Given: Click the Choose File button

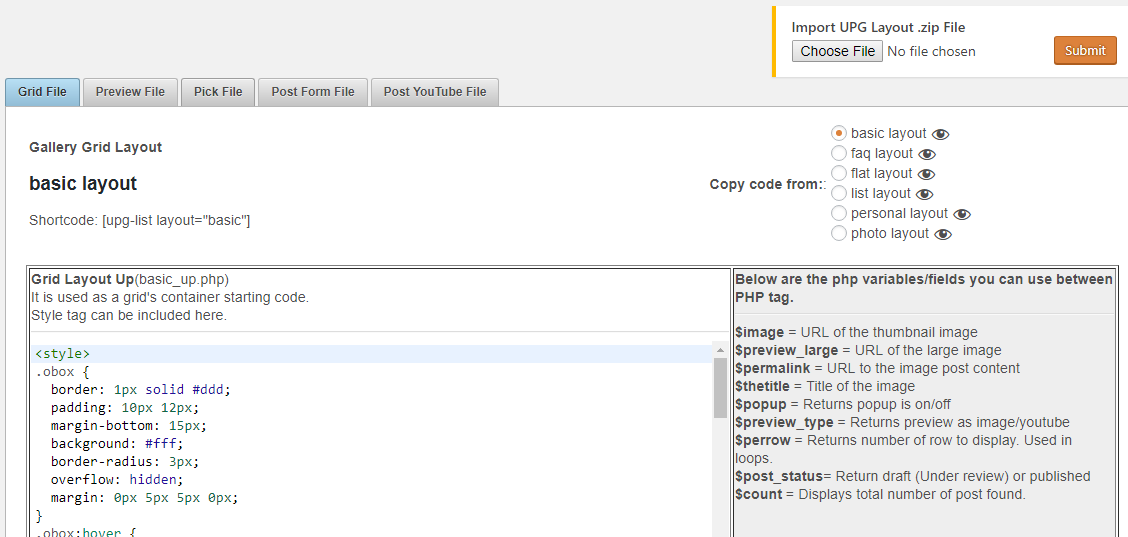Looking at the screenshot, I should (837, 51).
